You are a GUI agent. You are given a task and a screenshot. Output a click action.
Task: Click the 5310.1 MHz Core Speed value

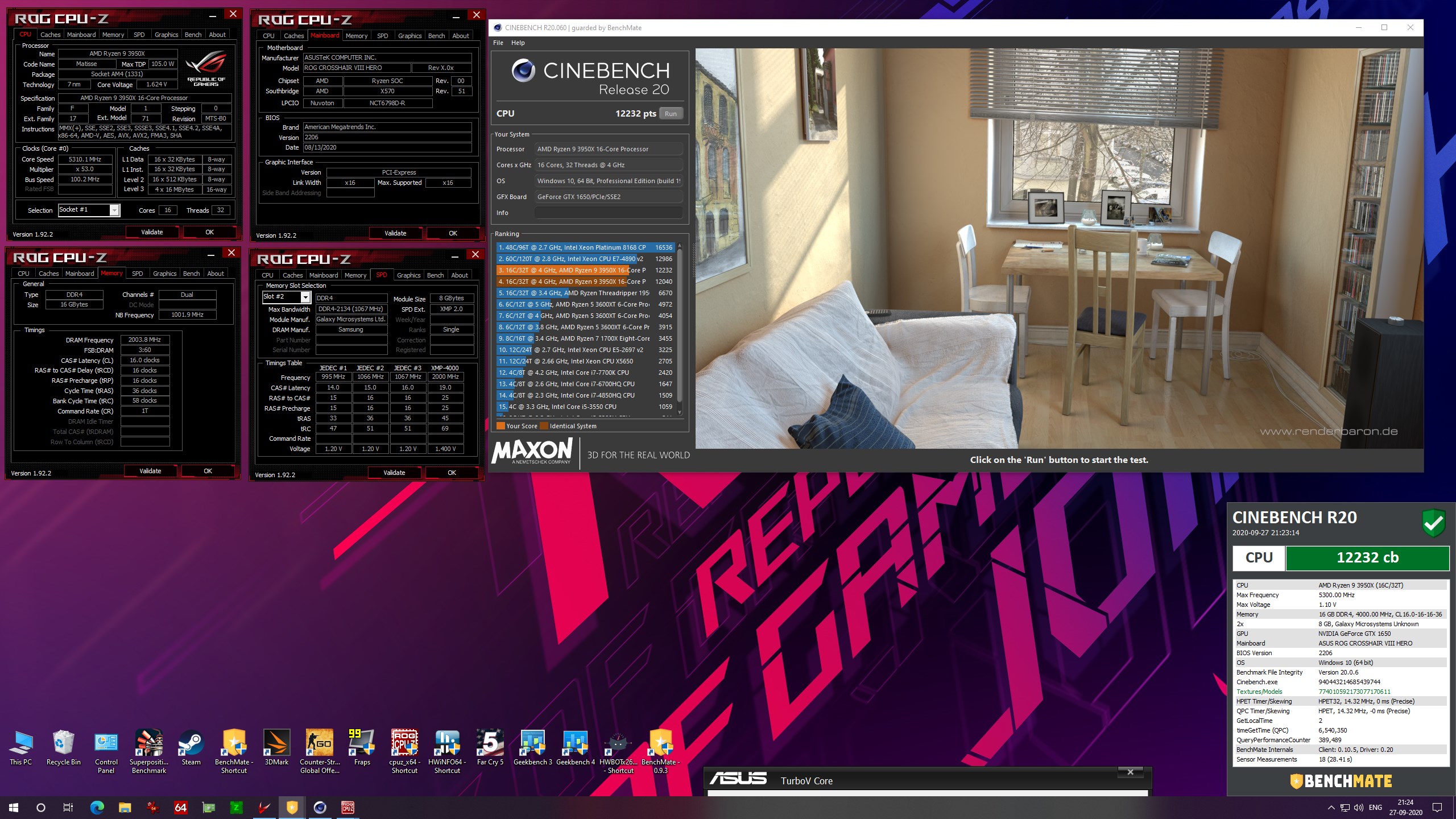tap(85, 159)
